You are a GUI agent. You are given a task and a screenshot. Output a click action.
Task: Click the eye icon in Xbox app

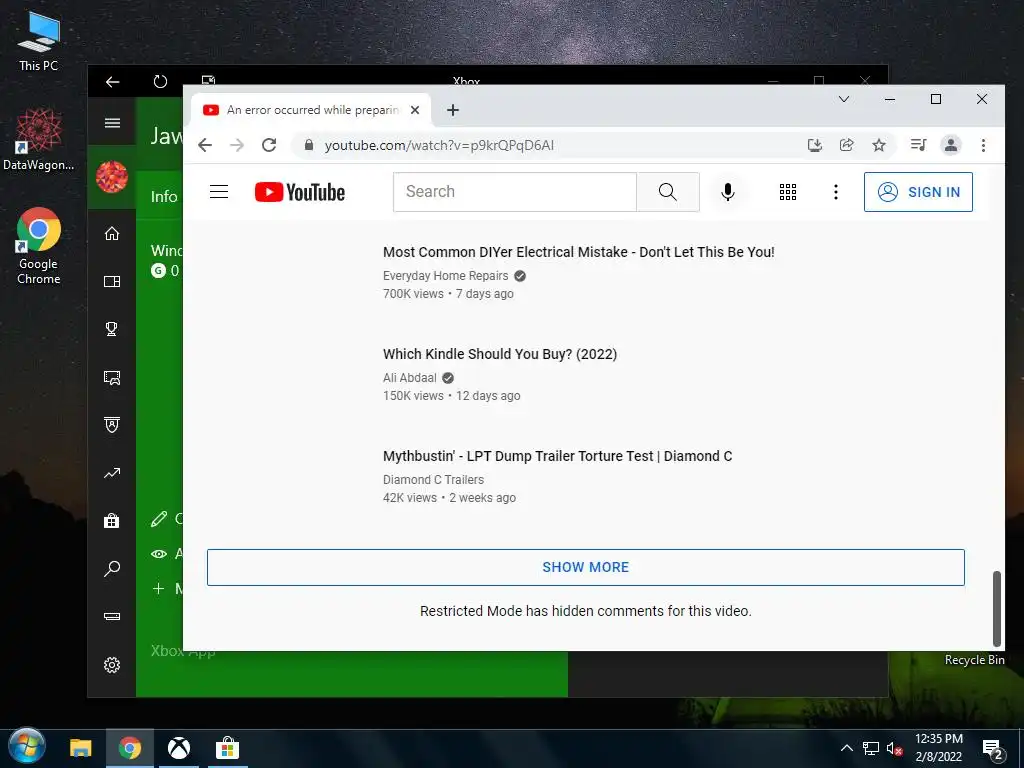159,554
